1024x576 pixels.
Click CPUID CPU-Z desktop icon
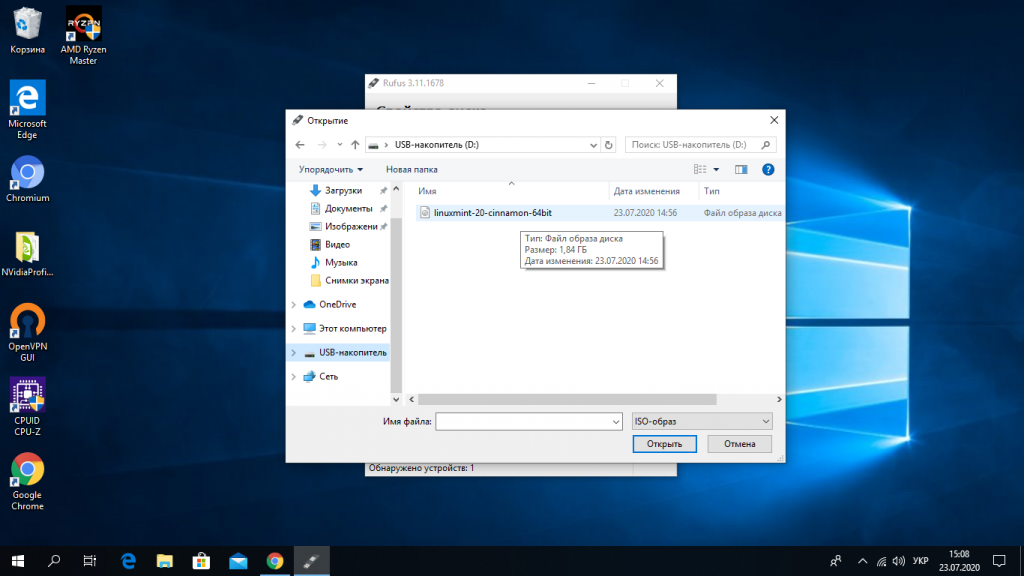(x=27, y=402)
